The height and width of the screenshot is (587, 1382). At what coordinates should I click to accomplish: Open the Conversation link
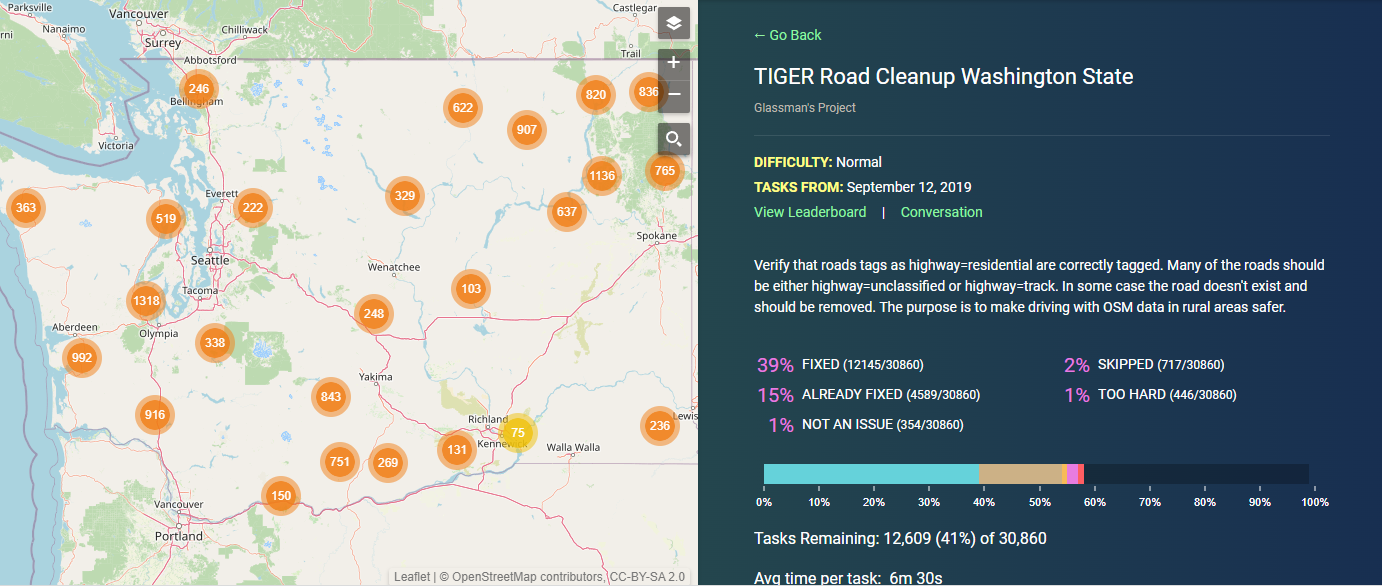(942, 212)
